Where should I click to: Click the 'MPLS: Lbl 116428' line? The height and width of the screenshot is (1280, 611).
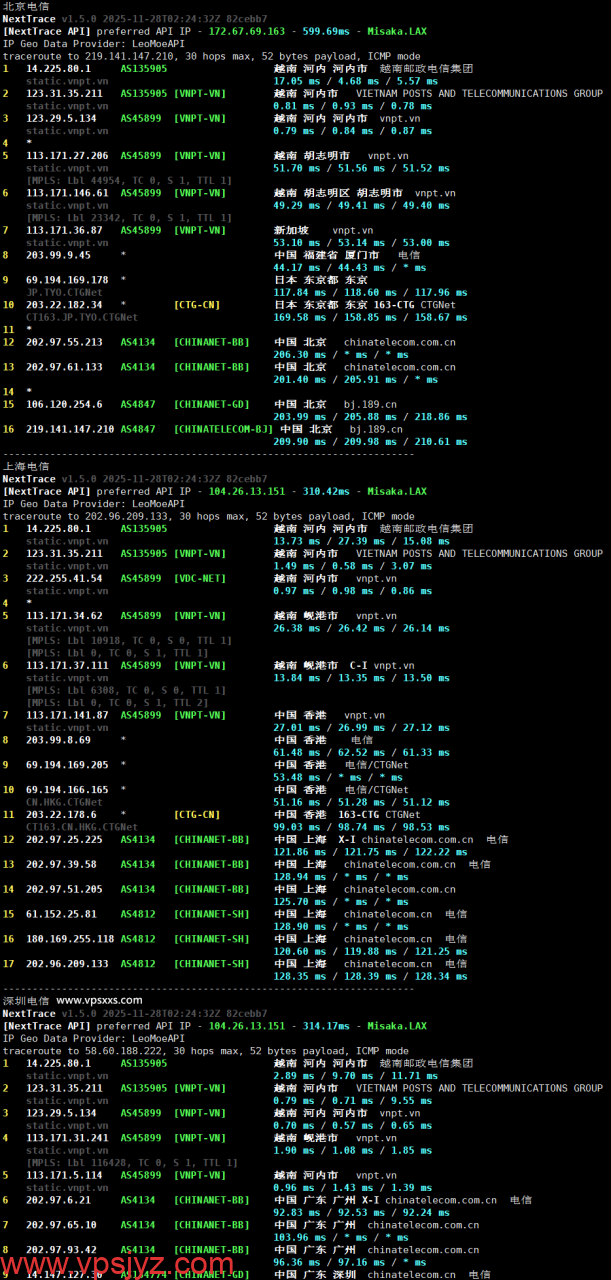coord(133,1163)
